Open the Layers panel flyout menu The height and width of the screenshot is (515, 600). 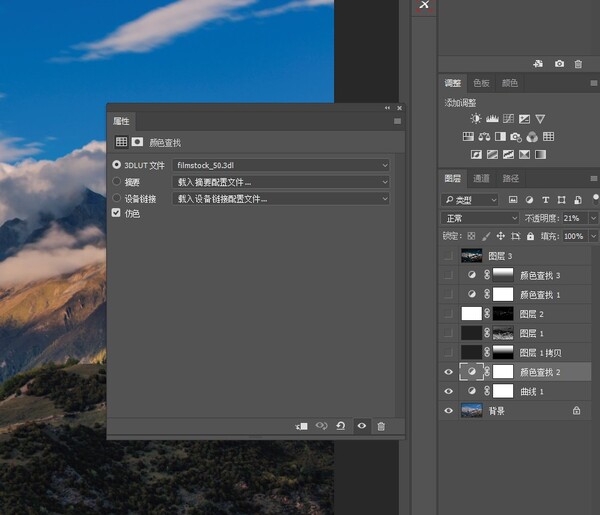(x=593, y=178)
